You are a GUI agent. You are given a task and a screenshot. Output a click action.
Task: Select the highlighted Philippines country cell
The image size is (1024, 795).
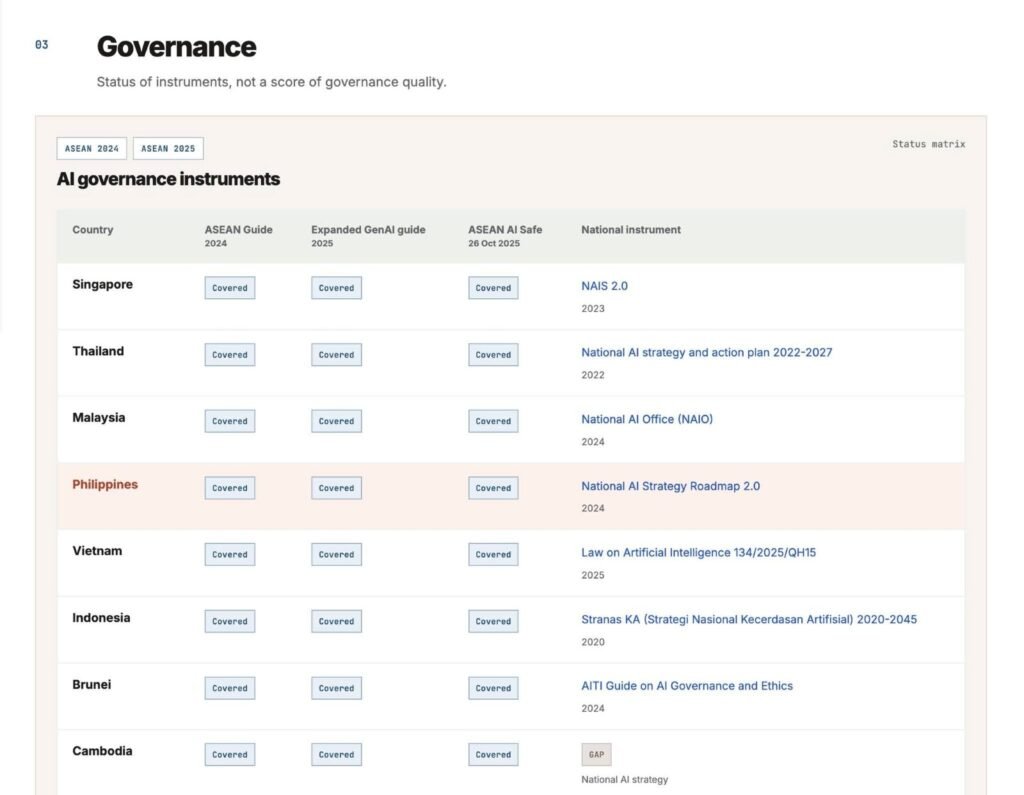click(x=105, y=485)
